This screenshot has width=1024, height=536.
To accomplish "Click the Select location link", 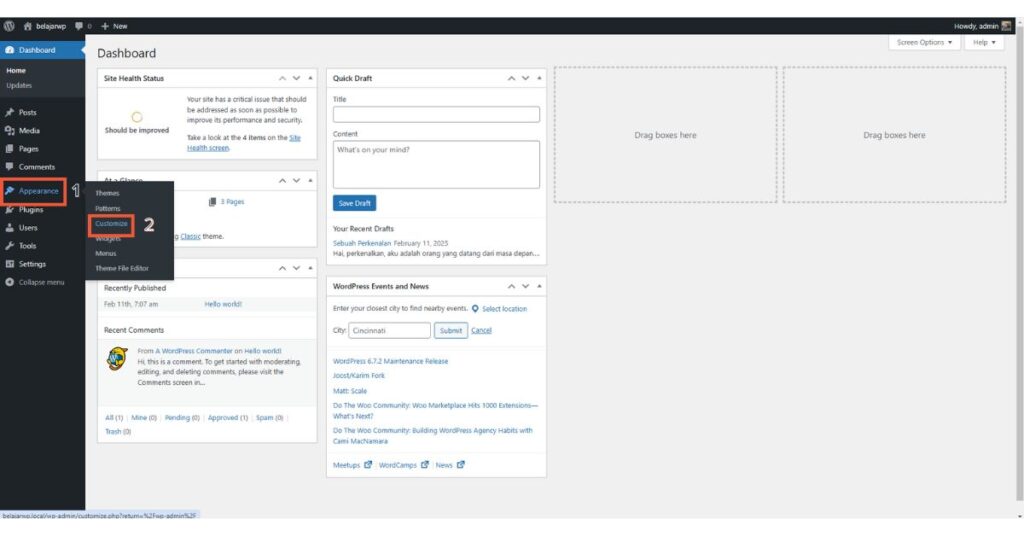I will 504,309.
